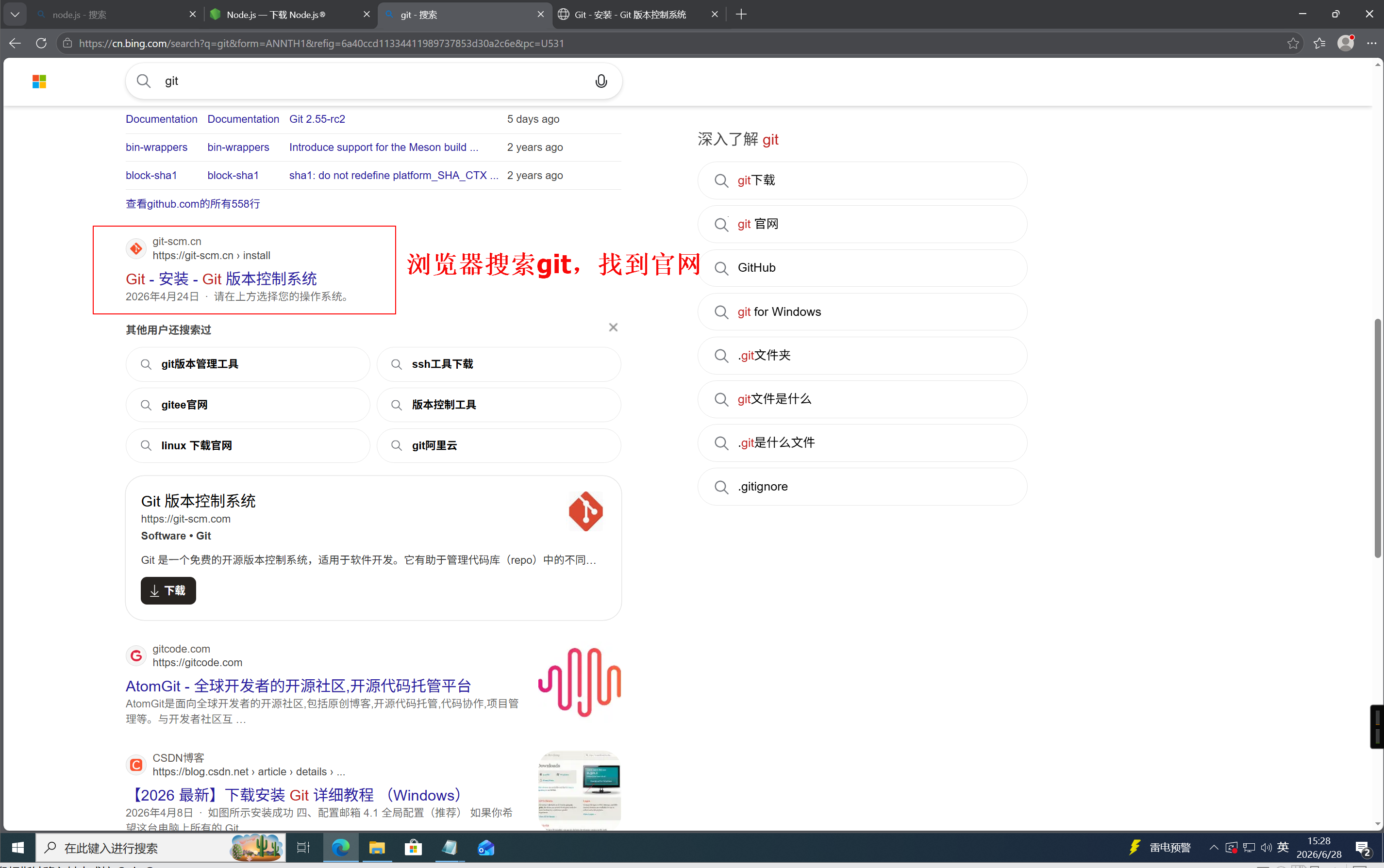Viewport: 1384px width, 868px height.
Task: Search related term 版本控制工具
Action: [x=499, y=405]
